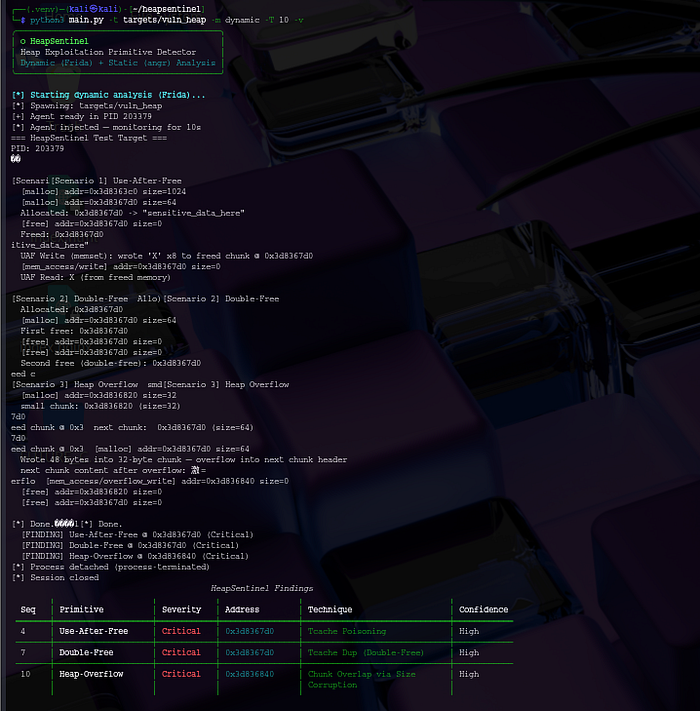Click 'Critical' severity in the Use-After-Free row
This screenshot has height=711, width=700.
click(181, 631)
